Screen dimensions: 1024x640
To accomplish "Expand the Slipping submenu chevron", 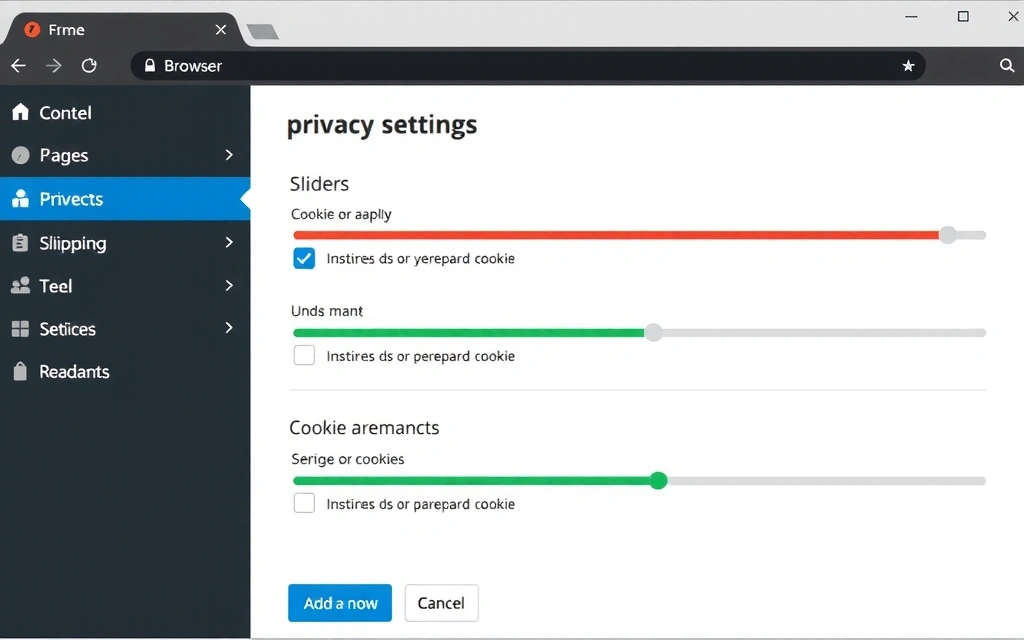I will click(x=229, y=243).
